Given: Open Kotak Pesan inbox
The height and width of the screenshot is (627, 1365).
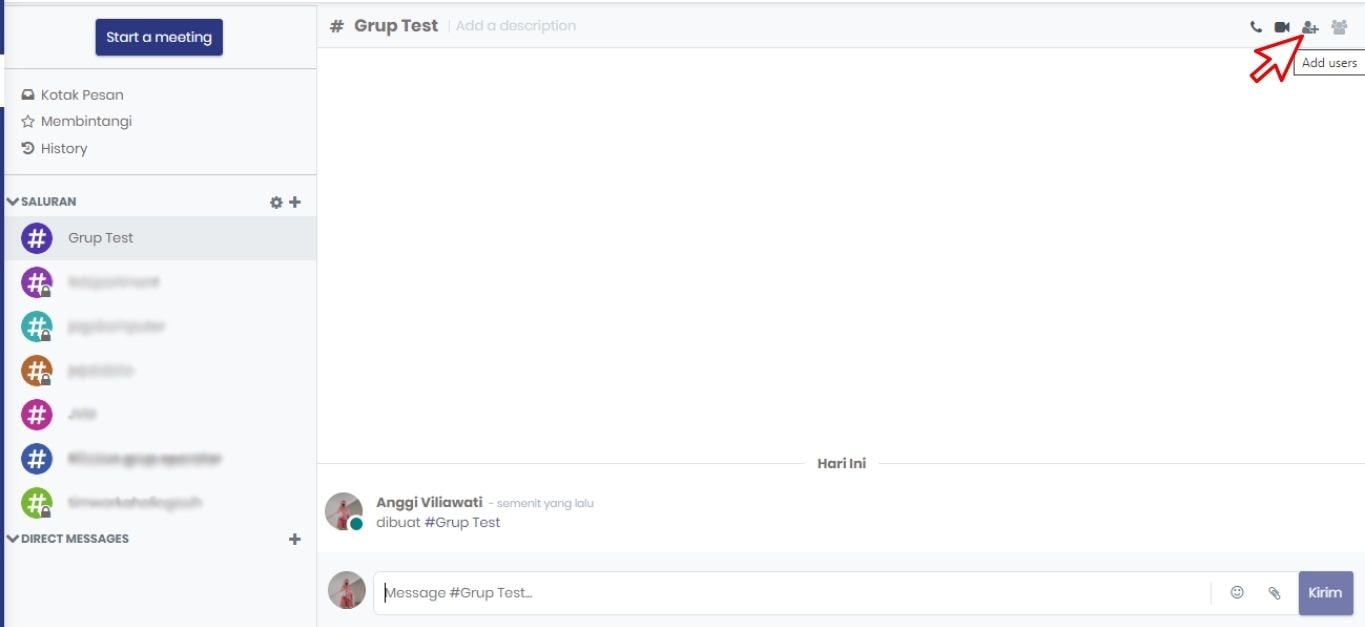Looking at the screenshot, I should coord(73,95).
